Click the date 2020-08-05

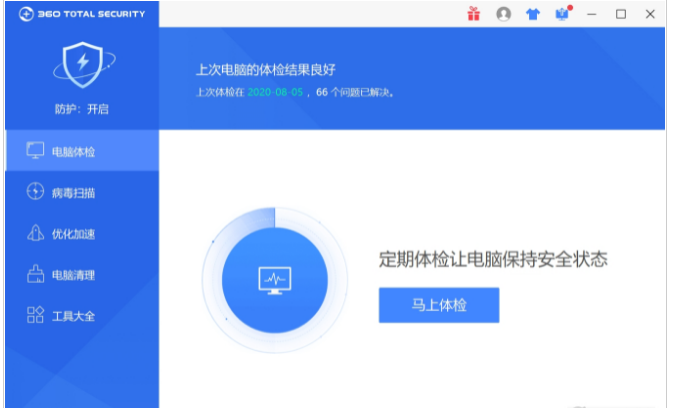point(275,92)
